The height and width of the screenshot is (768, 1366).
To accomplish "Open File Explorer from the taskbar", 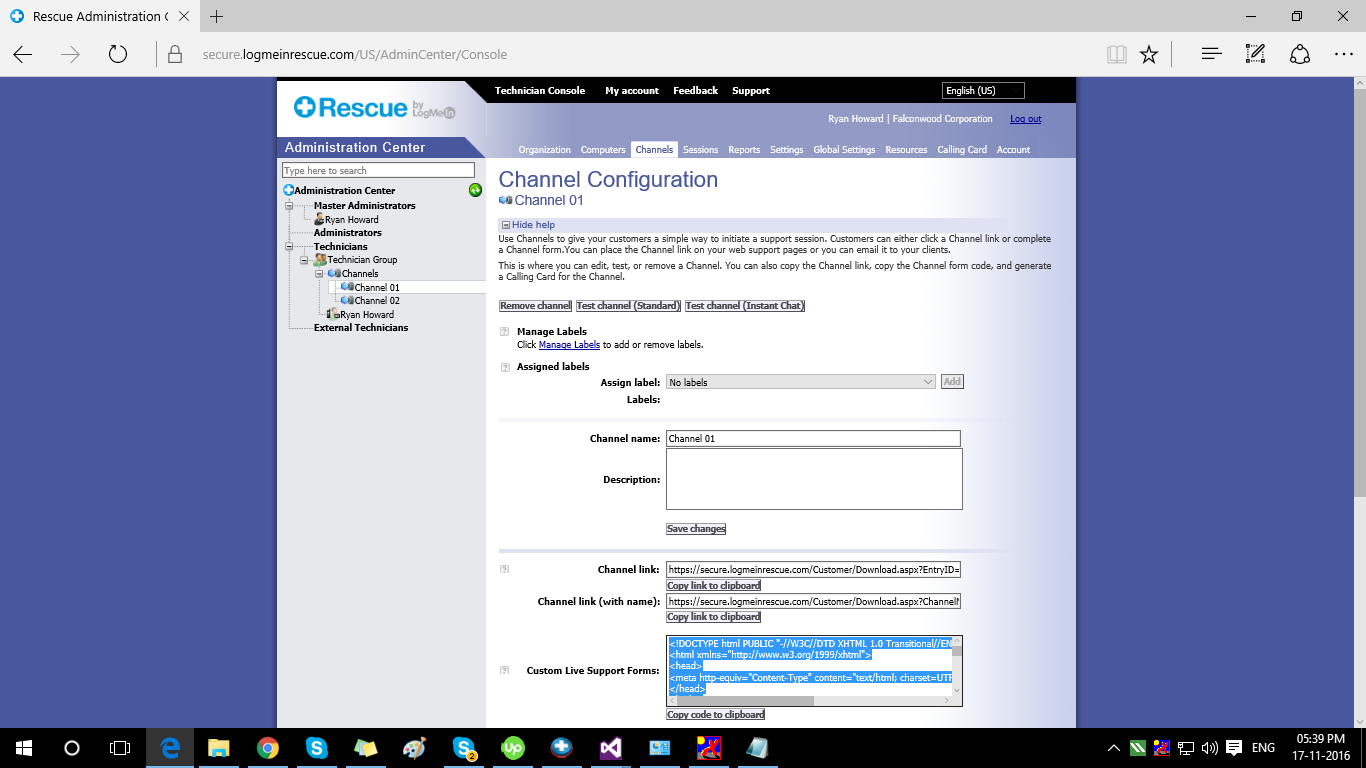I will point(219,747).
